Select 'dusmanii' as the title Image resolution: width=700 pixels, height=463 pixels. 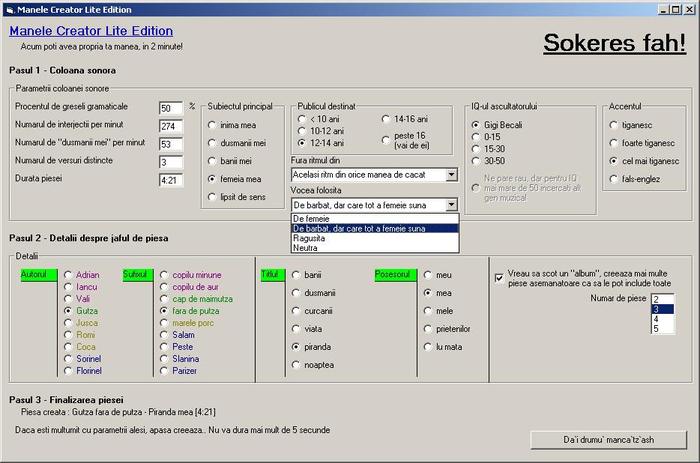click(x=297, y=293)
